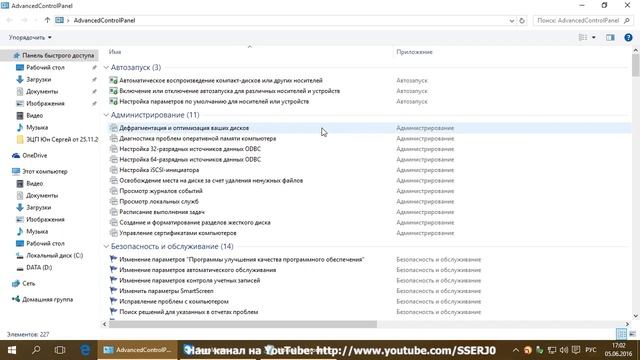Screen dimensions: 640x360
Task: Select 'Настройка 32-разрядных источников данных ODBC'
Action: [190, 149]
